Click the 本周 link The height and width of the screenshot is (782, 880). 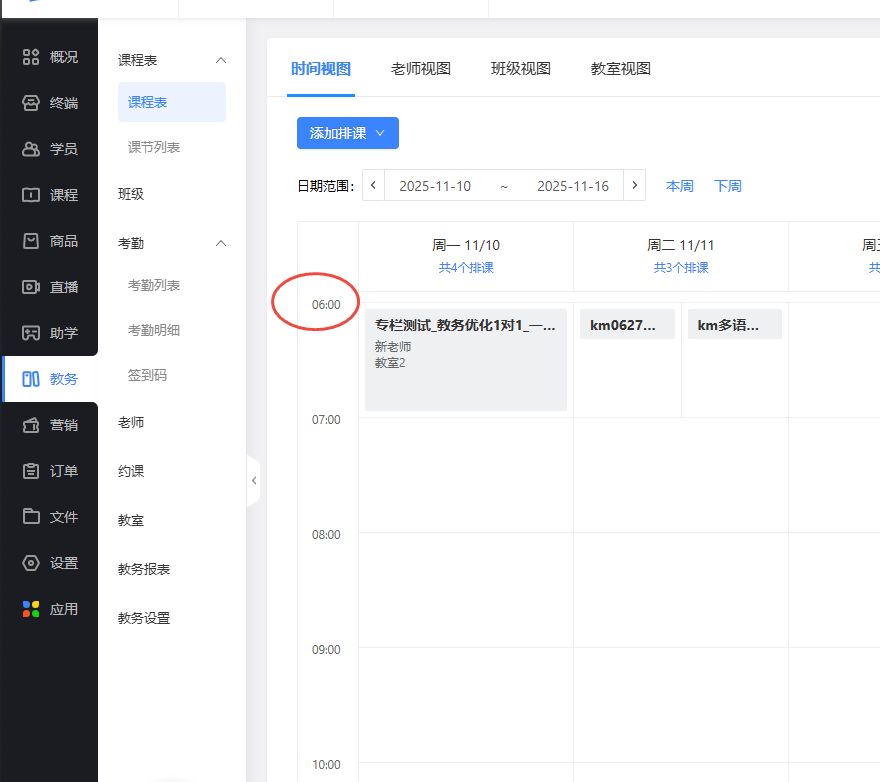[680, 186]
